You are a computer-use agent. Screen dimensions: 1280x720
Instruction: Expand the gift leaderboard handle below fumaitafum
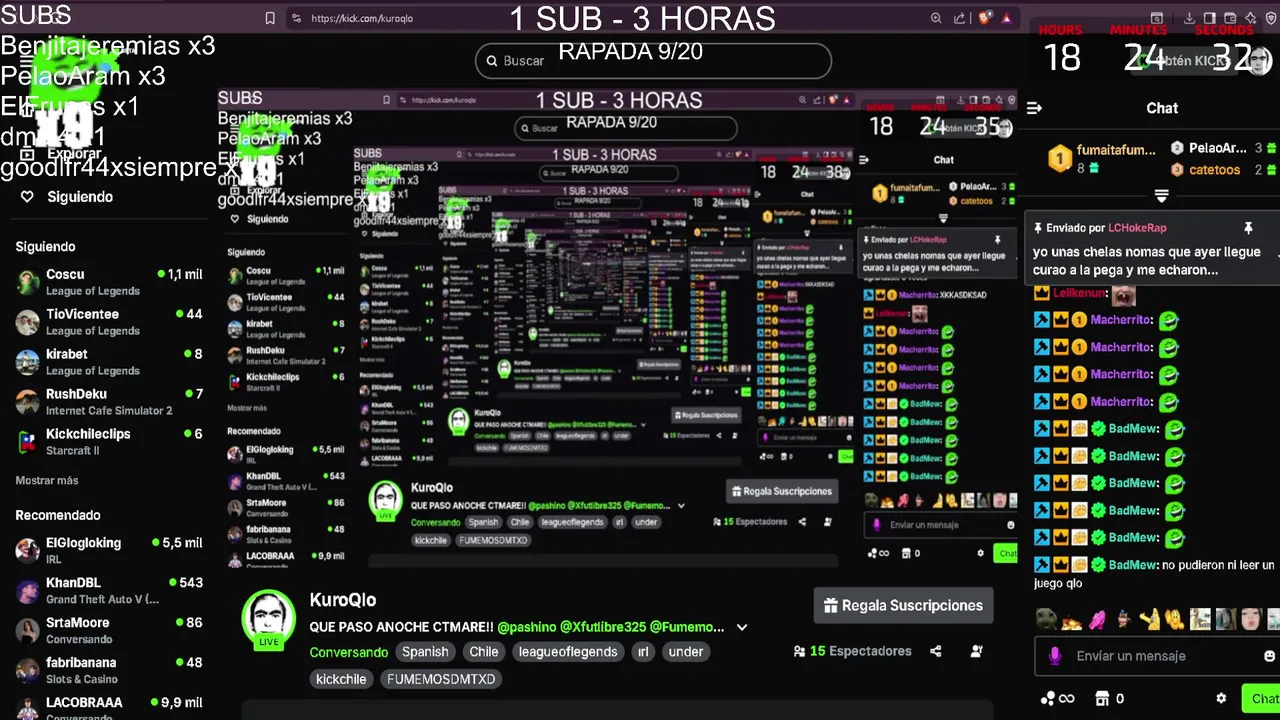(x=1161, y=196)
